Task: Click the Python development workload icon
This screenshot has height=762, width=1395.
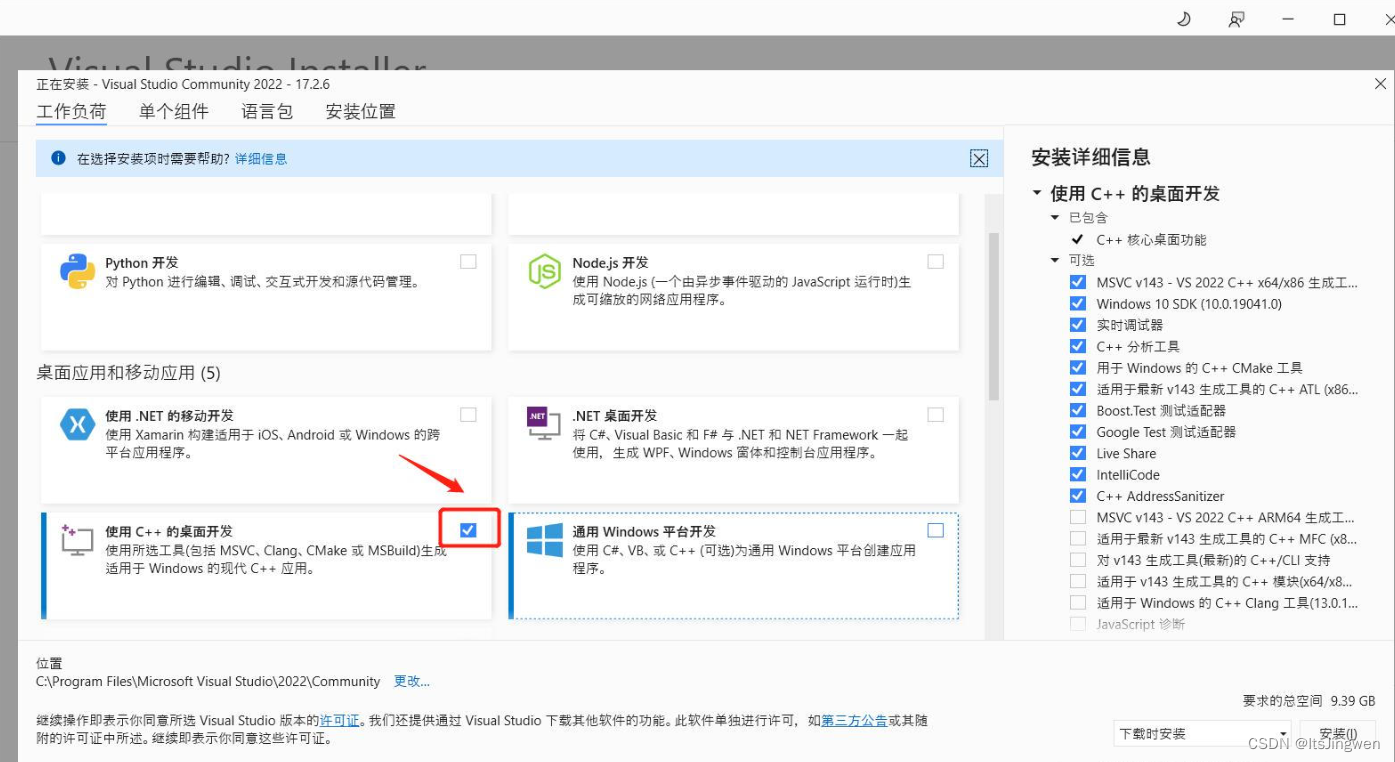Action: click(x=77, y=271)
